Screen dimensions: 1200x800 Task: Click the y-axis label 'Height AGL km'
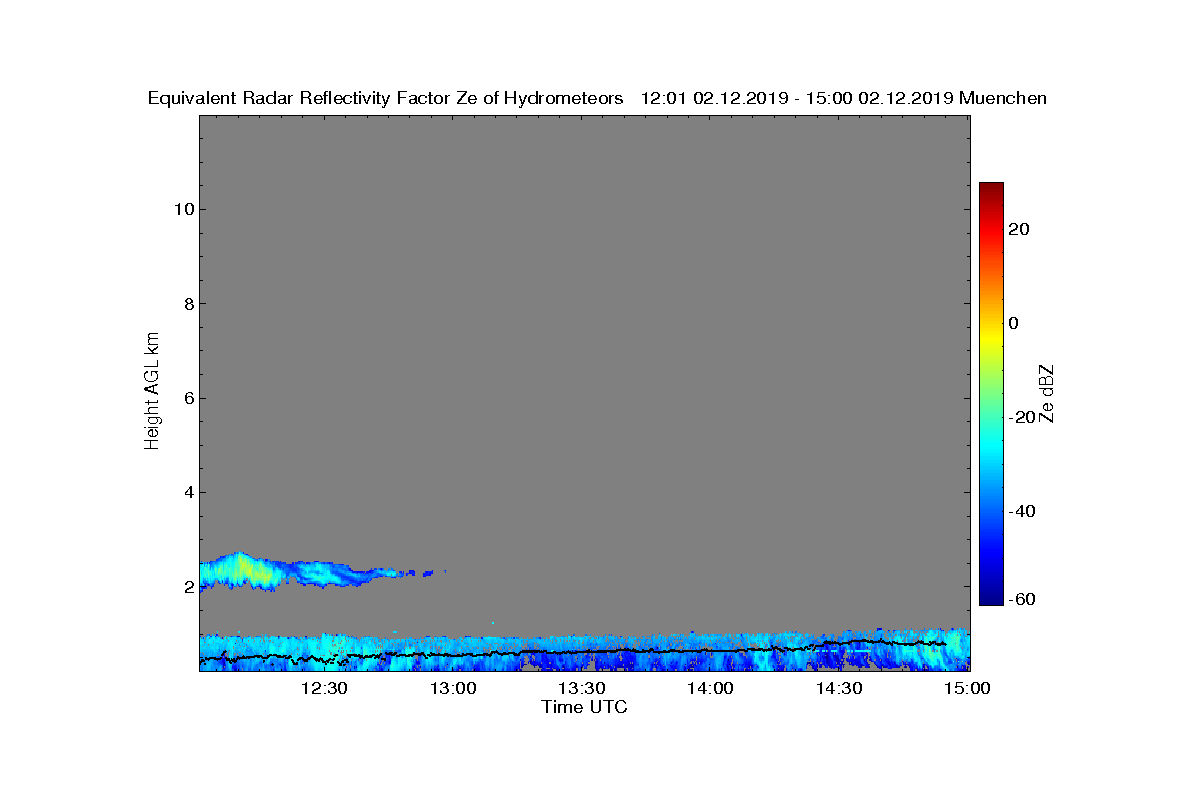tap(152, 392)
